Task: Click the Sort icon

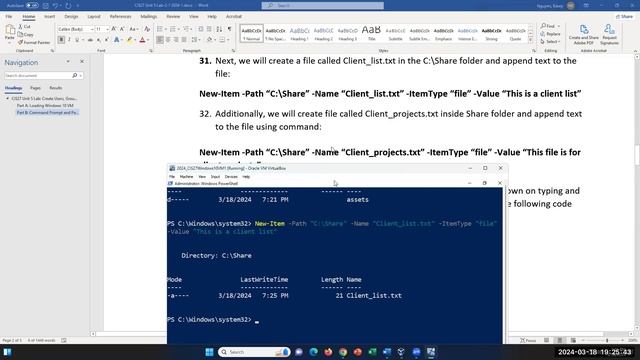Action: click(219, 29)
